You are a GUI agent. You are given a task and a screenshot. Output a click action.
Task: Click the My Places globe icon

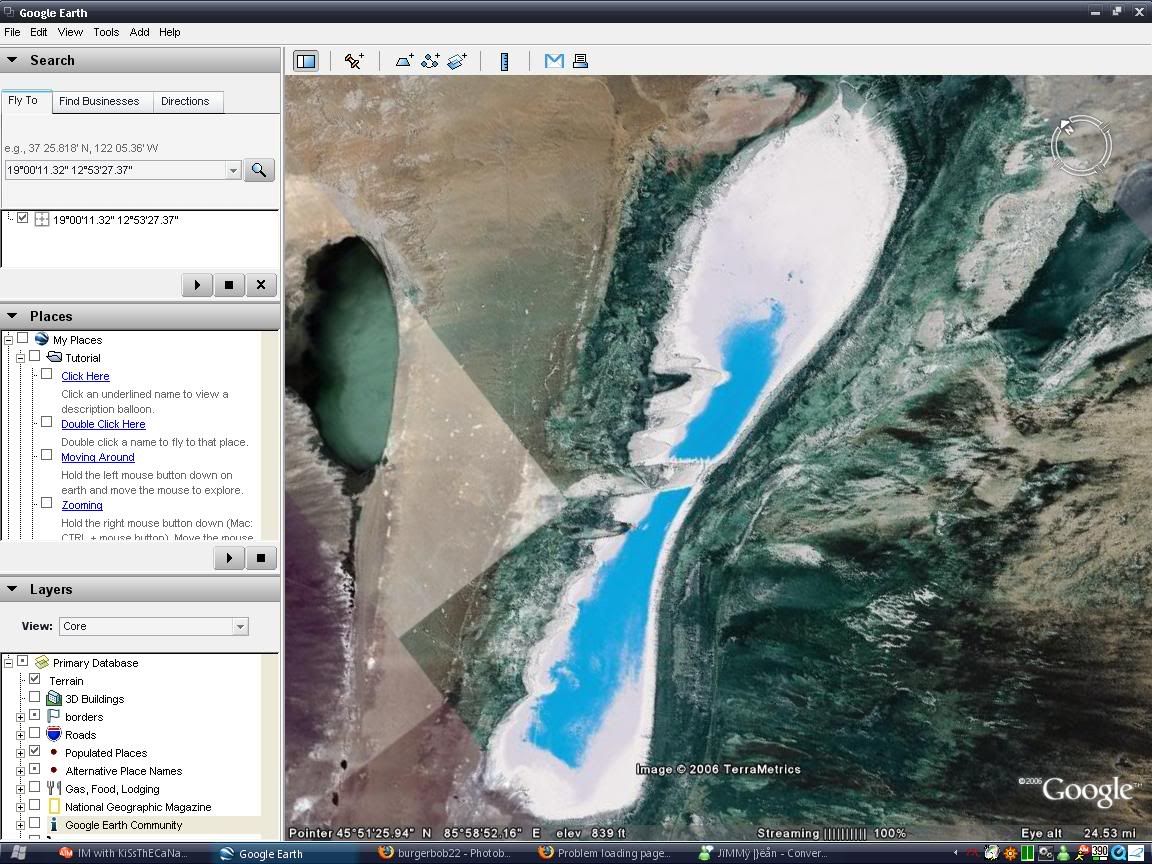(42, 339)
